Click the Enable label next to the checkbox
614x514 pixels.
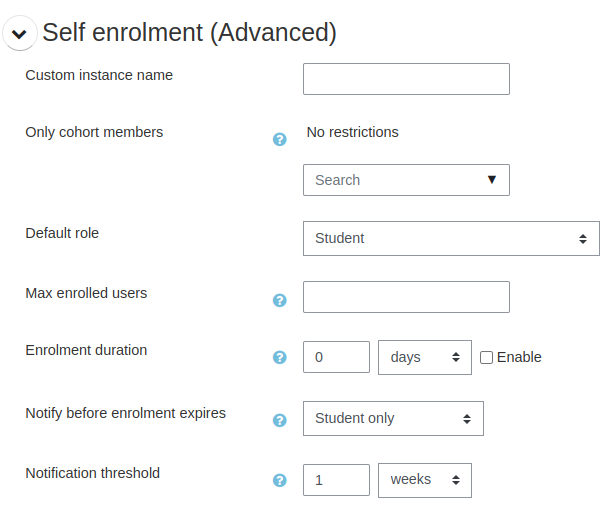(519, 357)
